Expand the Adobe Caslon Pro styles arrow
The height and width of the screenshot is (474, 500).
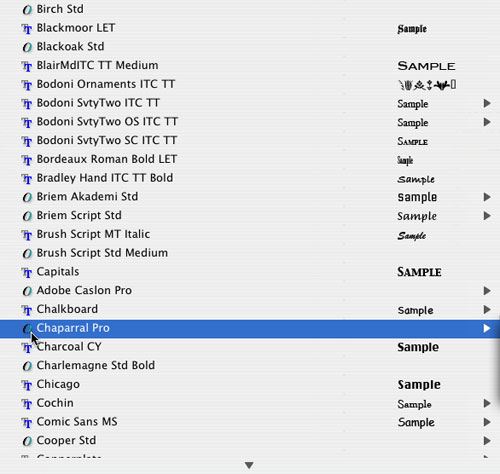[x=487, y=291]
